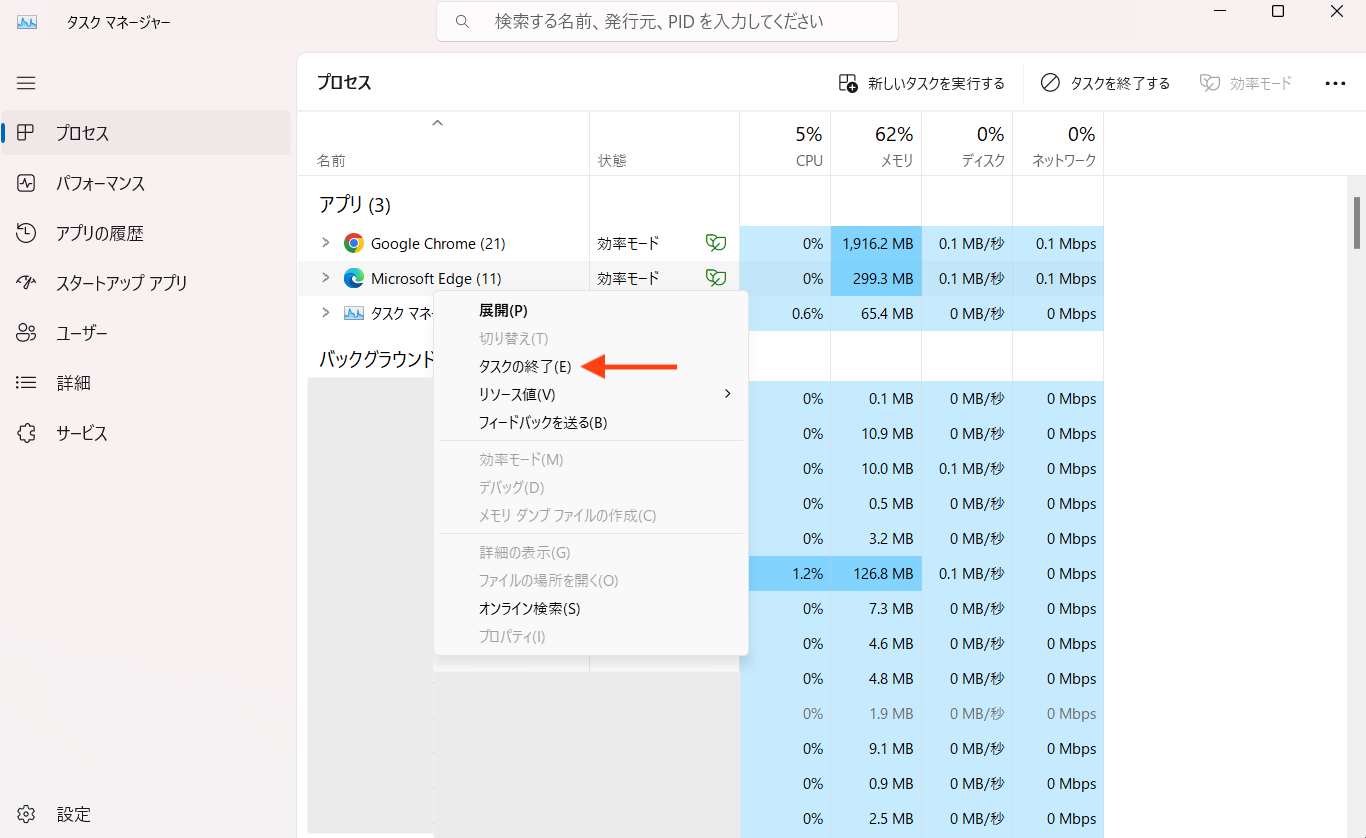1366x838 pixels.
Task: Click the efficiency leaf icon on Chrome row
Action: pyautogui.click(x=716, y=243)
